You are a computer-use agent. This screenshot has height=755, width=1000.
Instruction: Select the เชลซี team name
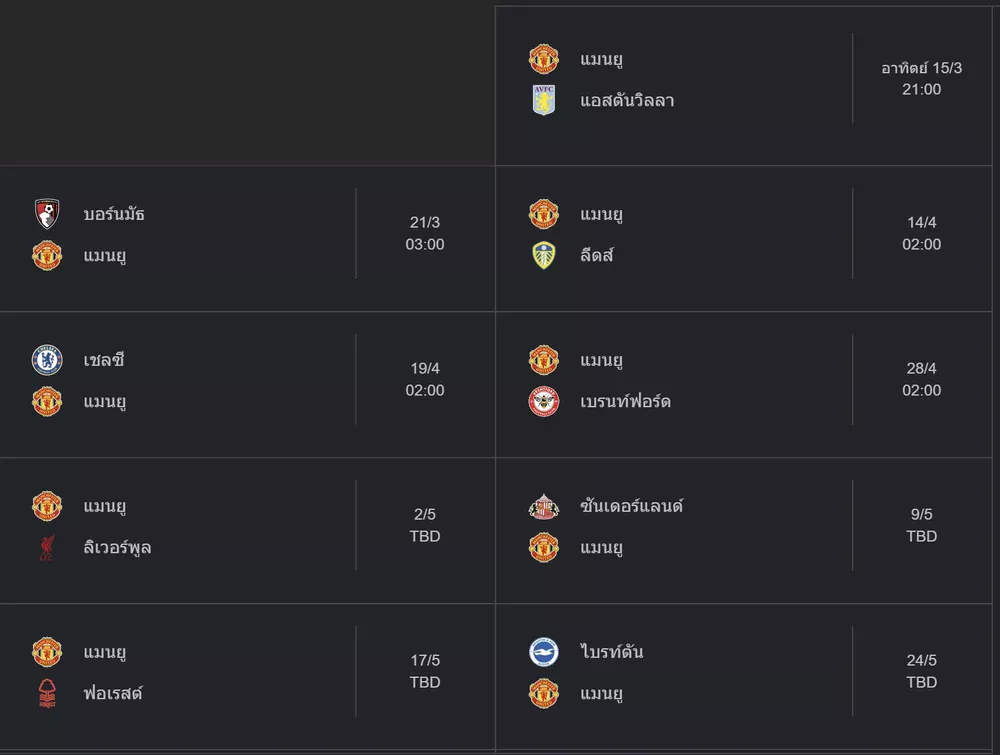click(x=104, y=360)
